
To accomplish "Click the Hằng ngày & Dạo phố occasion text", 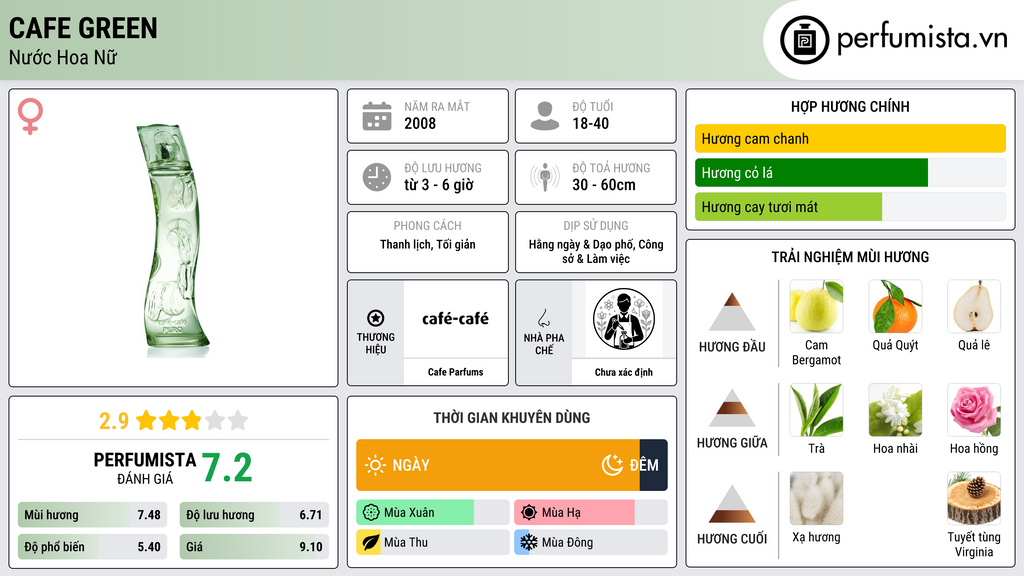I will click(596, 251).
